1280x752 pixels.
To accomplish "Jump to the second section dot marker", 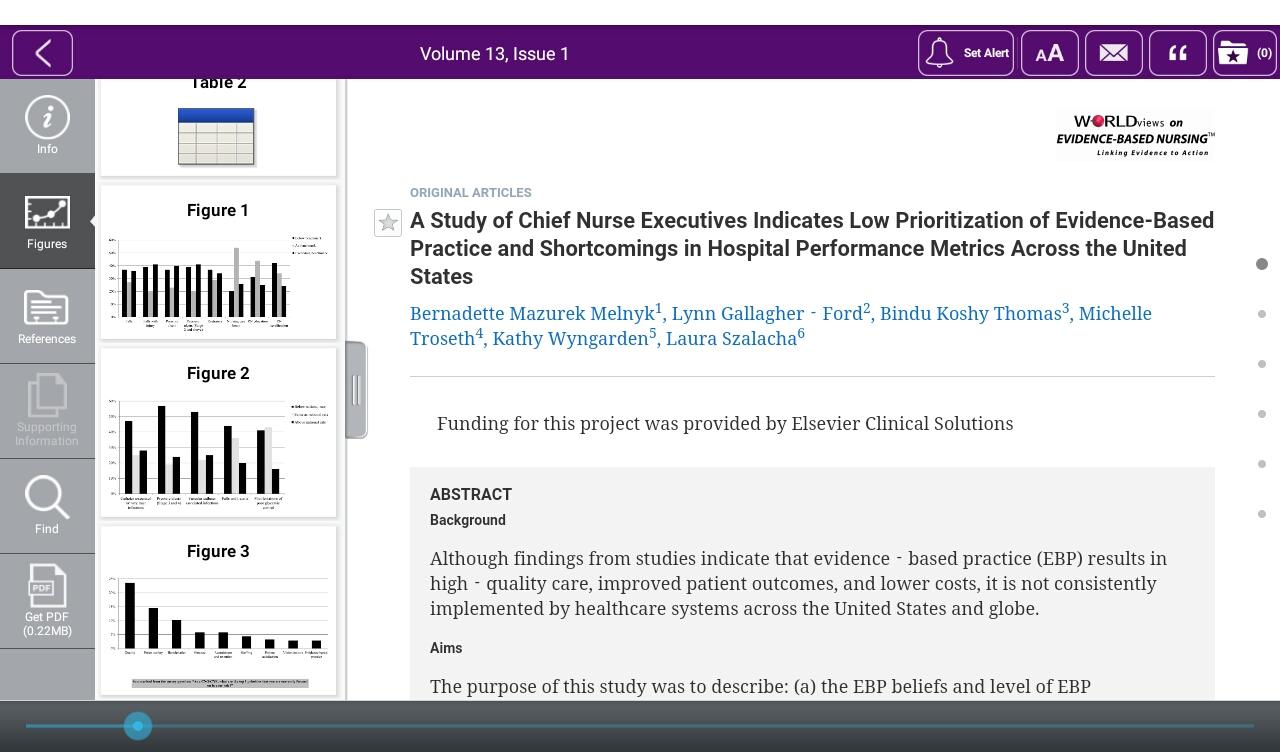I will click(1262, 314).
